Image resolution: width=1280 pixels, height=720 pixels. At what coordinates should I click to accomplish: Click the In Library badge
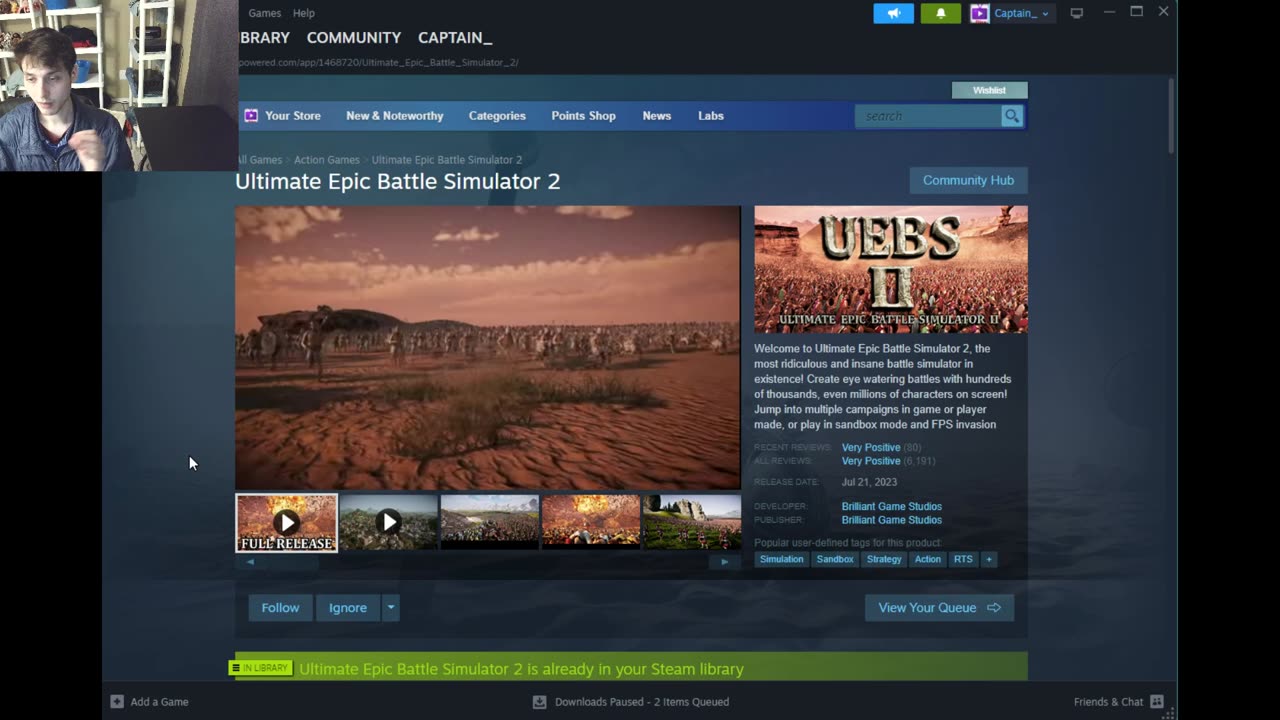tap(261, 668)
